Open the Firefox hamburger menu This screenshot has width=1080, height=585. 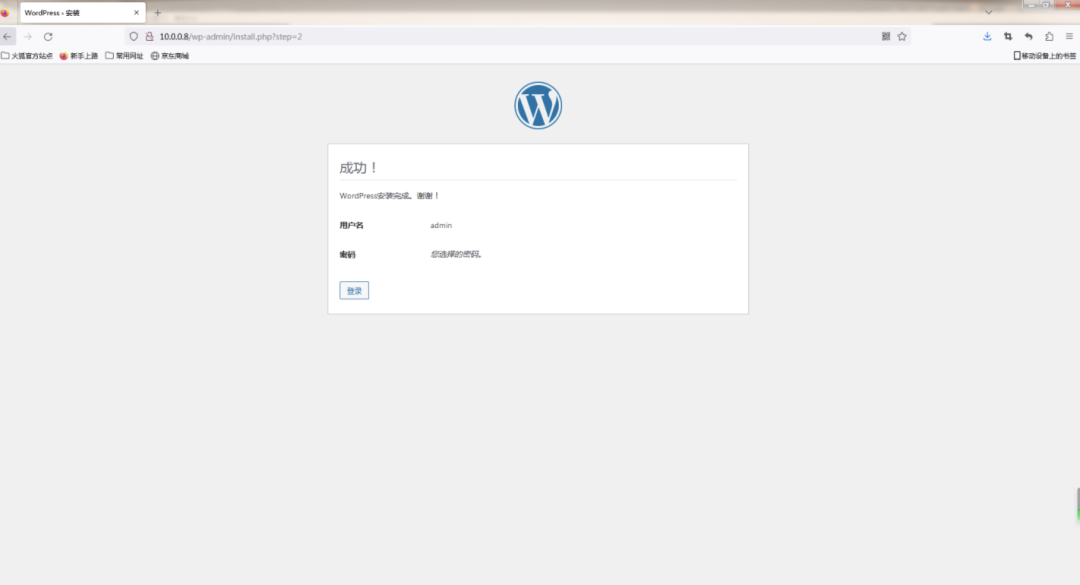click(x=1069, y=37)
